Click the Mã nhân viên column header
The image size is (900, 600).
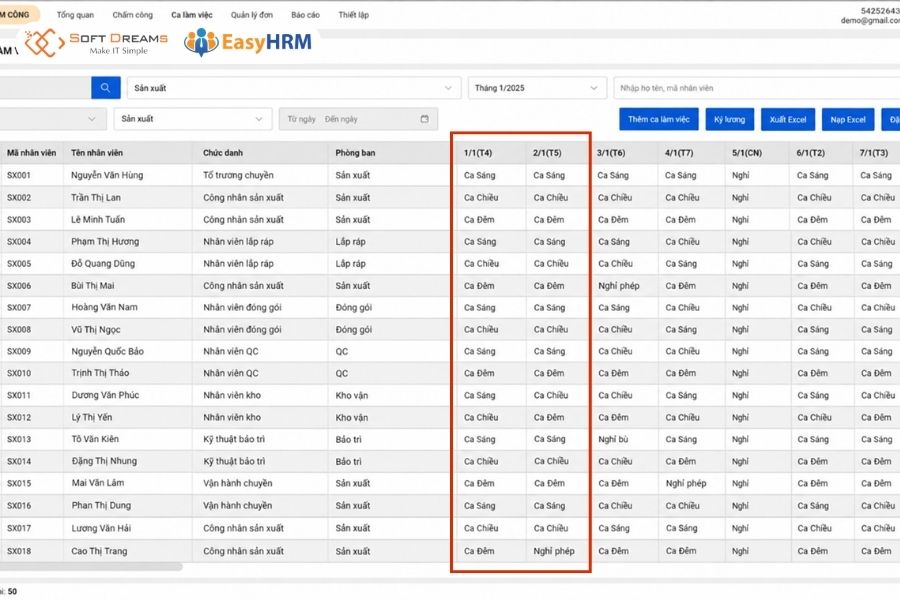tap(32, 153)
